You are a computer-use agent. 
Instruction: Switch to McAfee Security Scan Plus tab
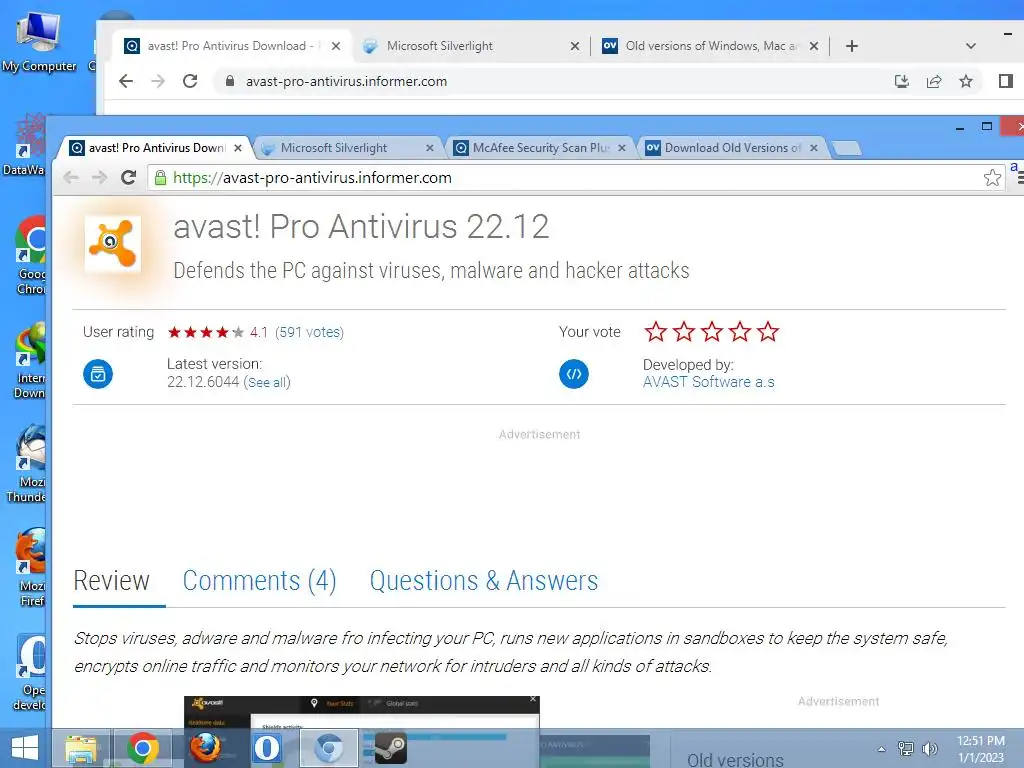tap(541, 148)
